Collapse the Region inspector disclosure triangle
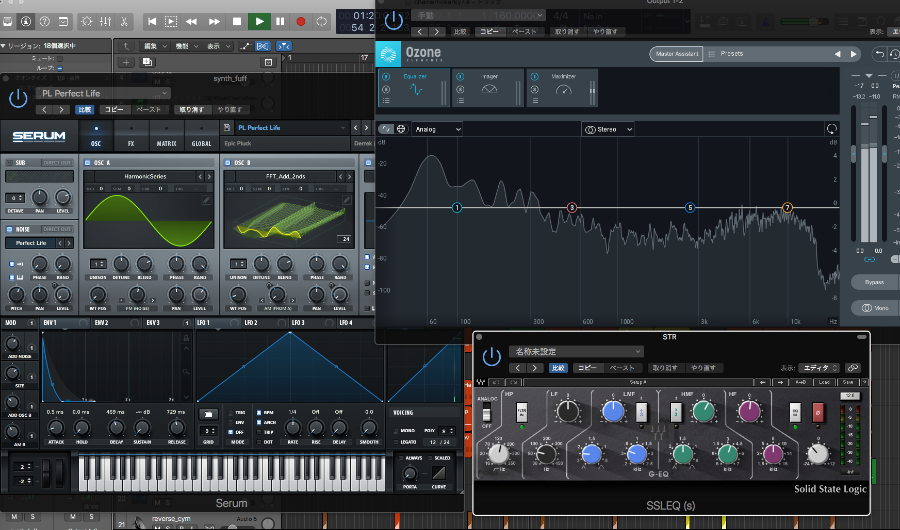This screenshot has width=900, height=530. click(4, 45)
